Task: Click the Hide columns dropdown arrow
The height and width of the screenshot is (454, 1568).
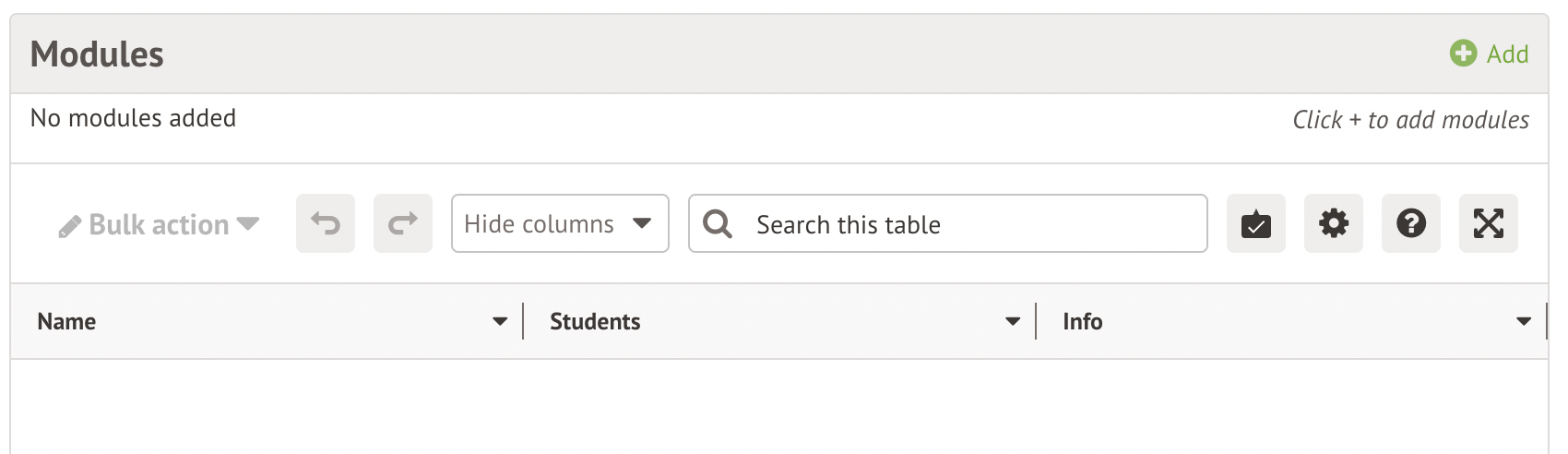Action: [642, 223]
